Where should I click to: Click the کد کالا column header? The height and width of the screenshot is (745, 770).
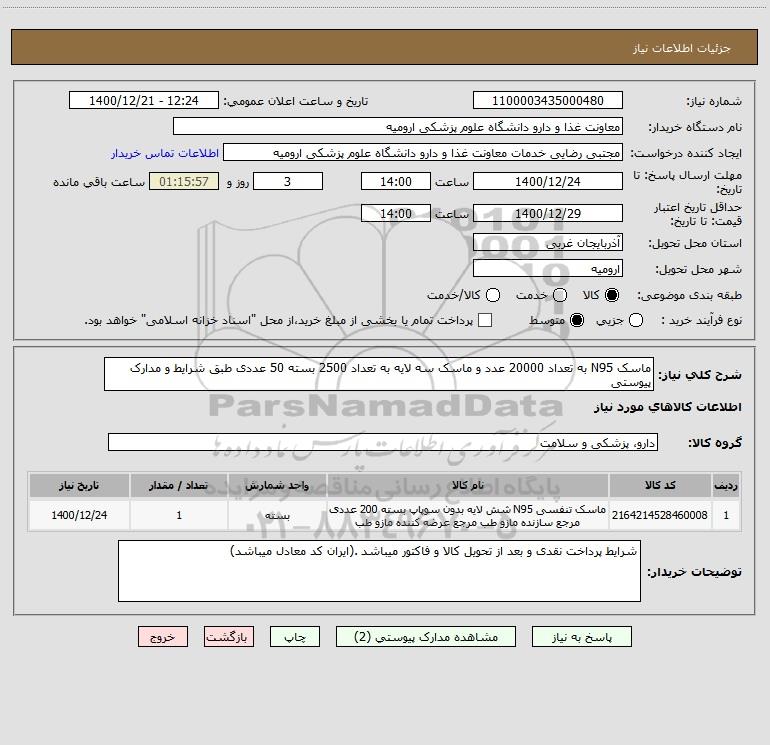click(x=660, y=485)
